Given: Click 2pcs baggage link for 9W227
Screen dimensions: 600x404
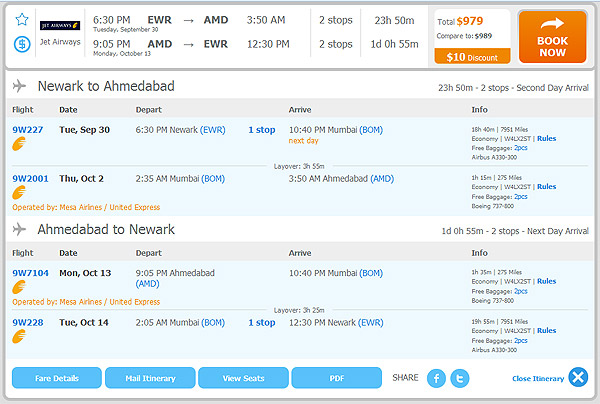Looking at the screenshot, I should pos(521,148).
